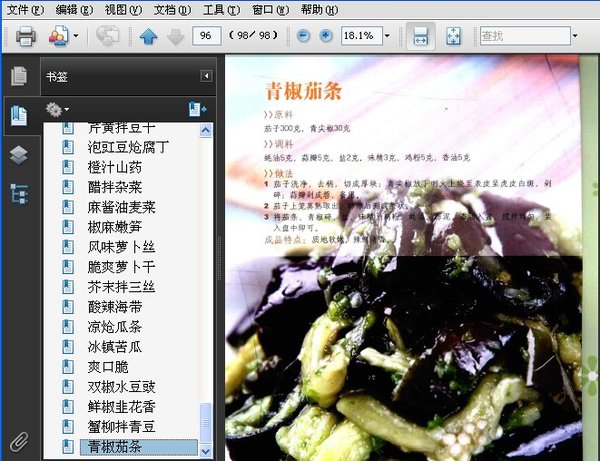Screen dimensions: 600x461
Task: Select bookmark 爽口脆
Action: click(x=108, y=367)
